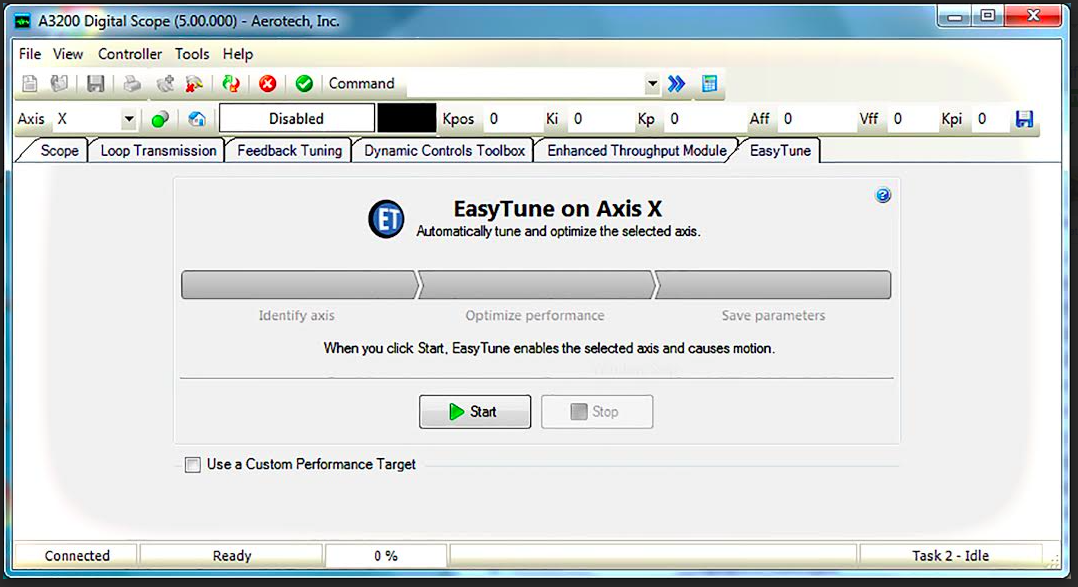
Task: Click the Kpi value field
Action: click(991, 119)
